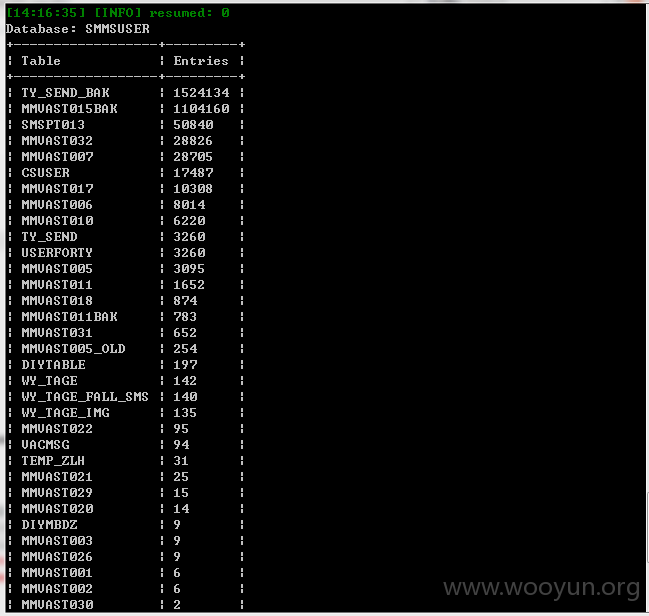Click the entries value 874
649x616 pixels.
[x=185, y=301]
